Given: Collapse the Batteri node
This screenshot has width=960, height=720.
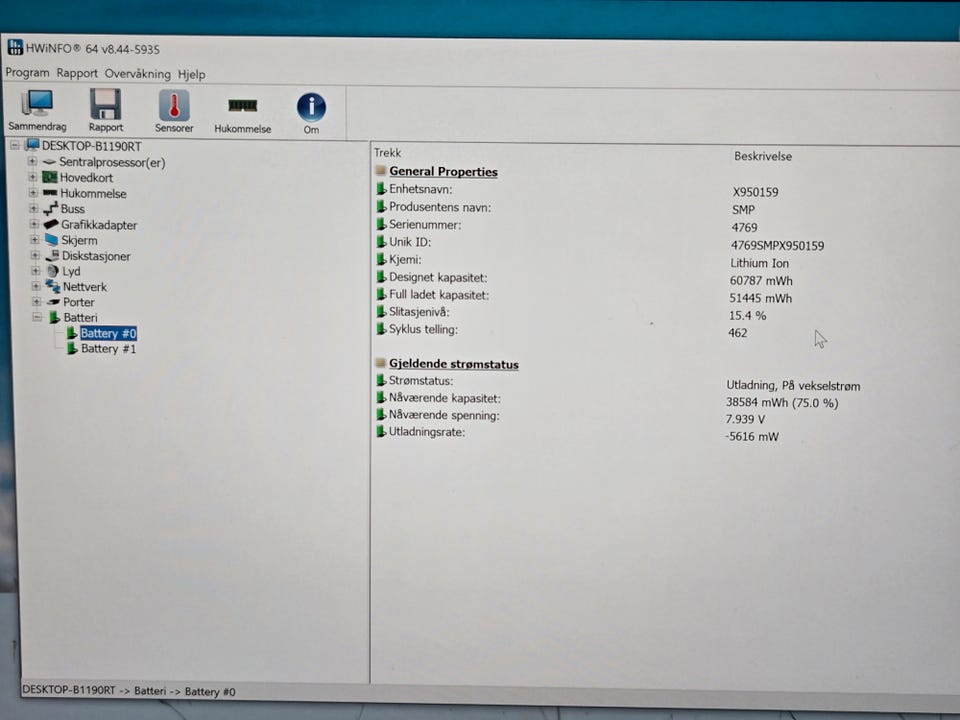Looking at the screenshot, I should click(x=37, y=317).
